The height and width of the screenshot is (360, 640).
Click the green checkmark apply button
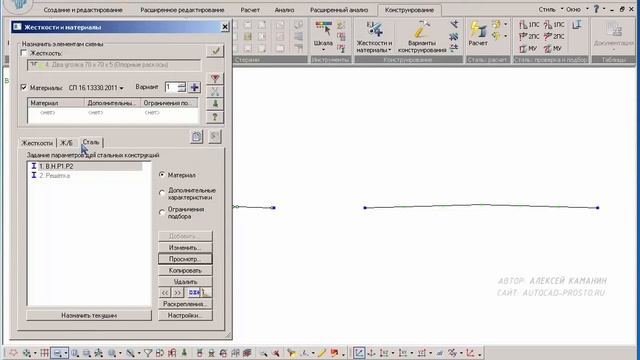point(215,51)
